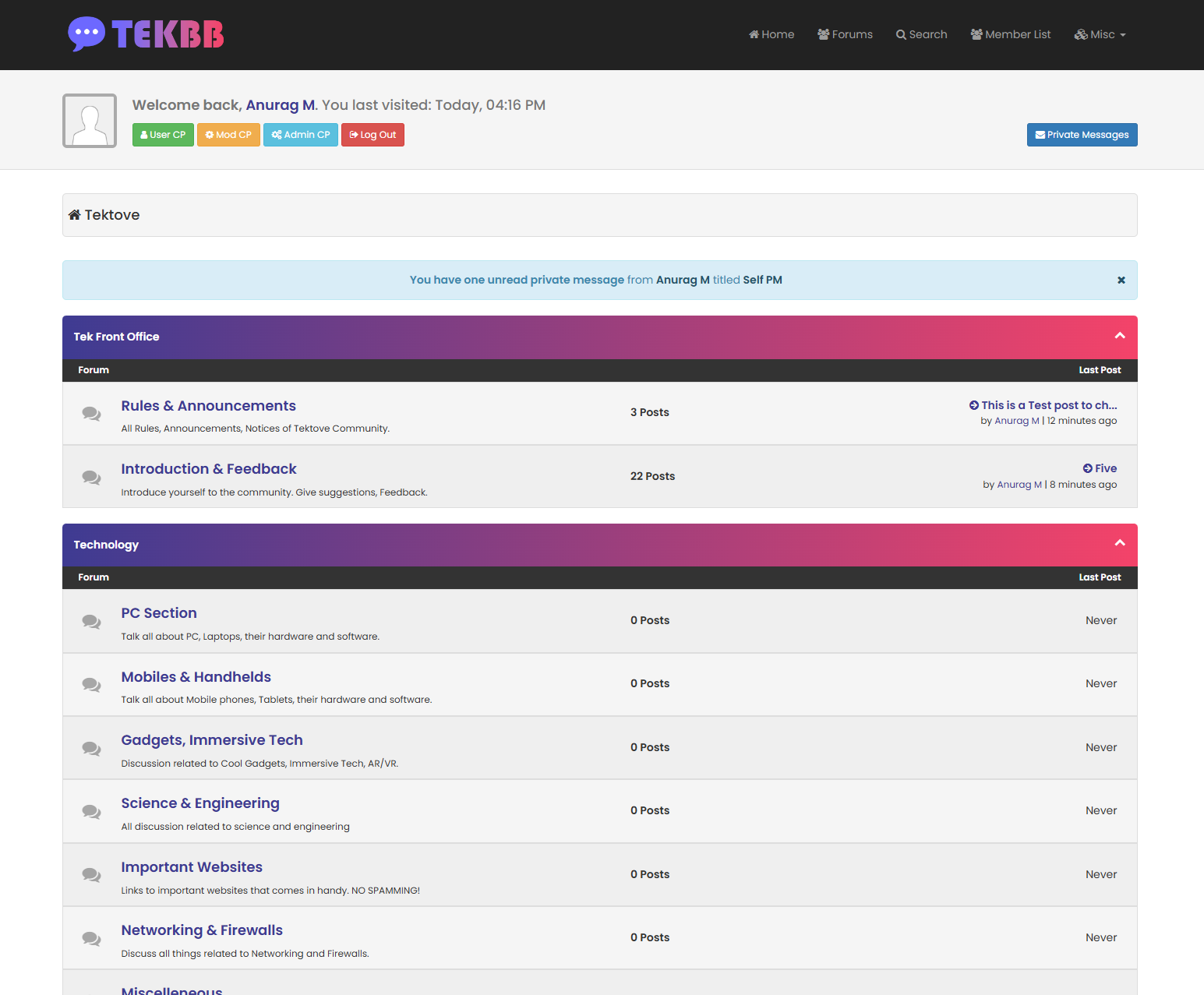1204x995 pixels.
Task: Open Search from the top navigation
Action: [x=921, y=34]
